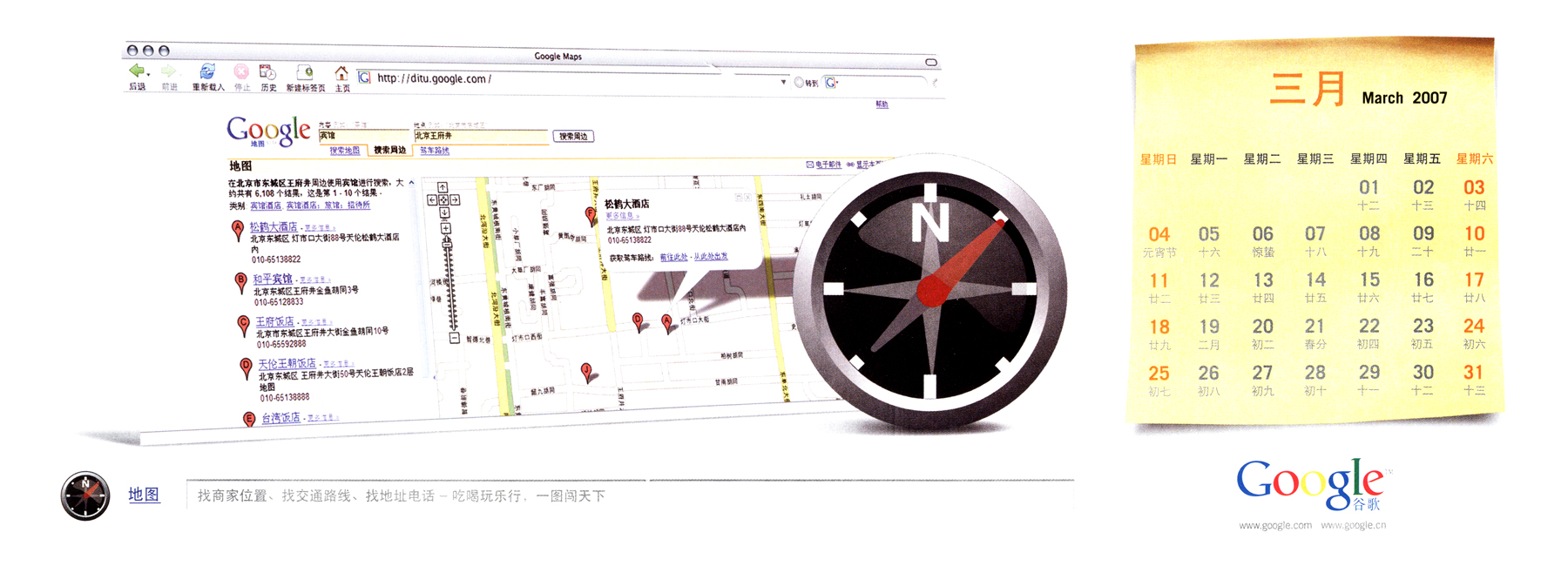
Task: Maximize the 松鹤大酒店 info bubble
Action: coord(739,198)
